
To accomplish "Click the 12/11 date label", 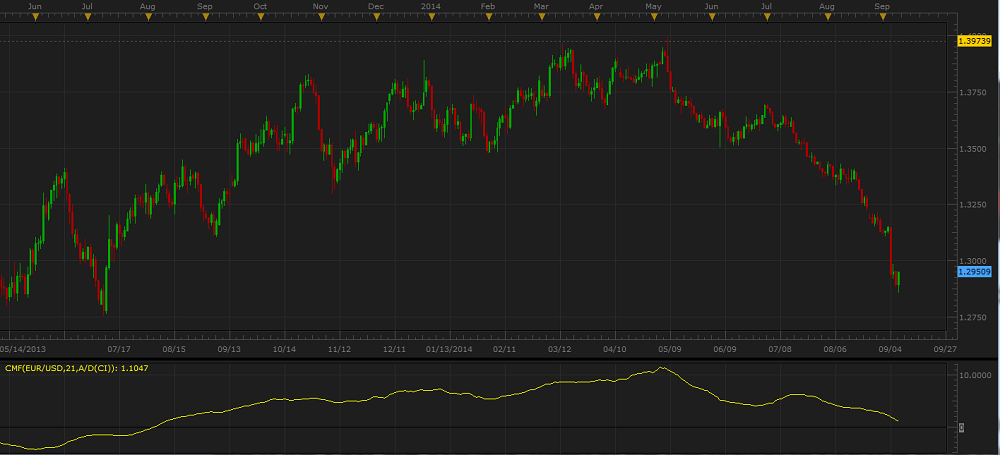I will coord(395,349).
